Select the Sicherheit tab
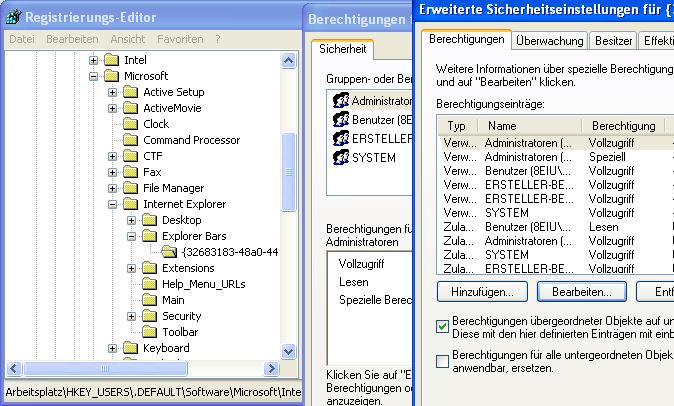This screenshot has height=406, width=674. pyautogui.click(x=343, y=49)
